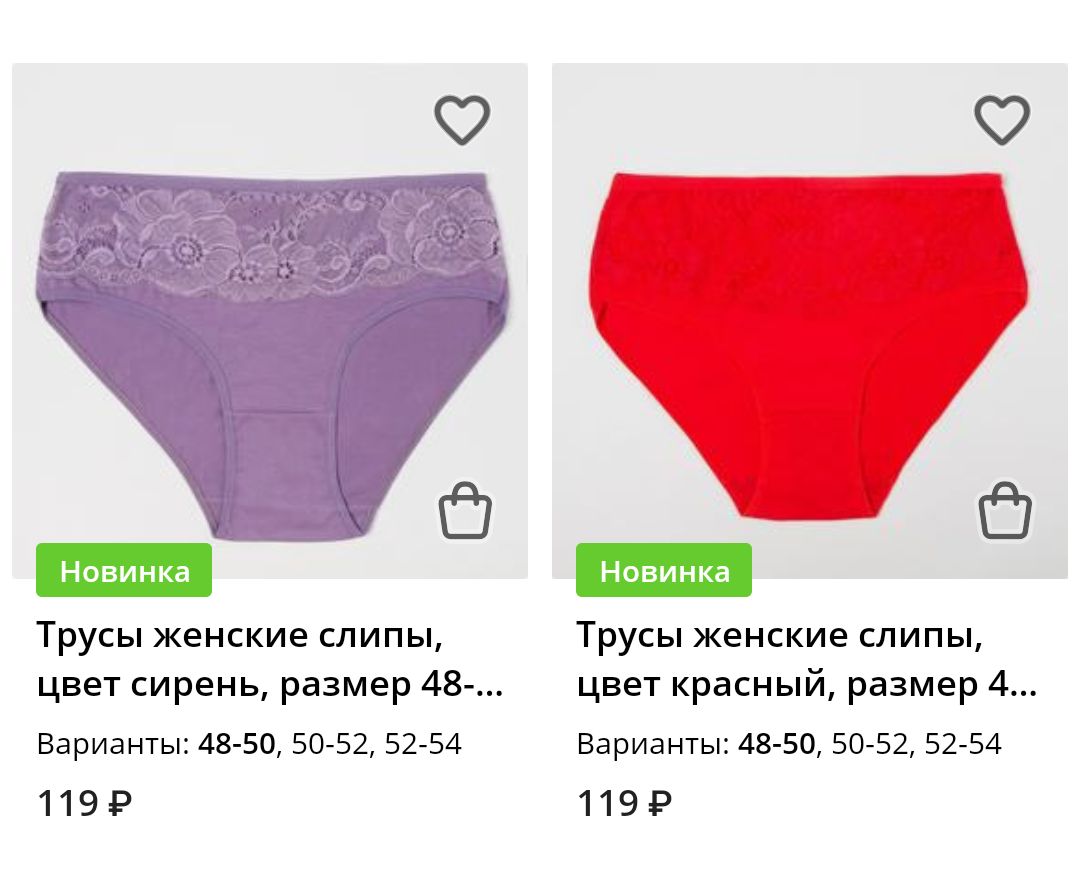Viewport: 1080px width, 875px height.
Task: Add lilac slips to shopping bag
Action: tap(466, 511)
